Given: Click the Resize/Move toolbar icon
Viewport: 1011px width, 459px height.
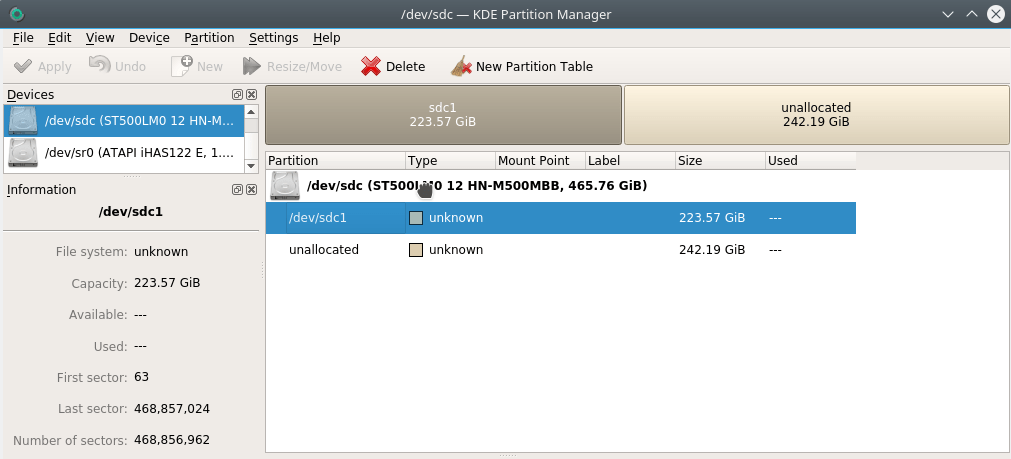Looking at the screenshot, I should pyautogui.click(x=251, y=66).
